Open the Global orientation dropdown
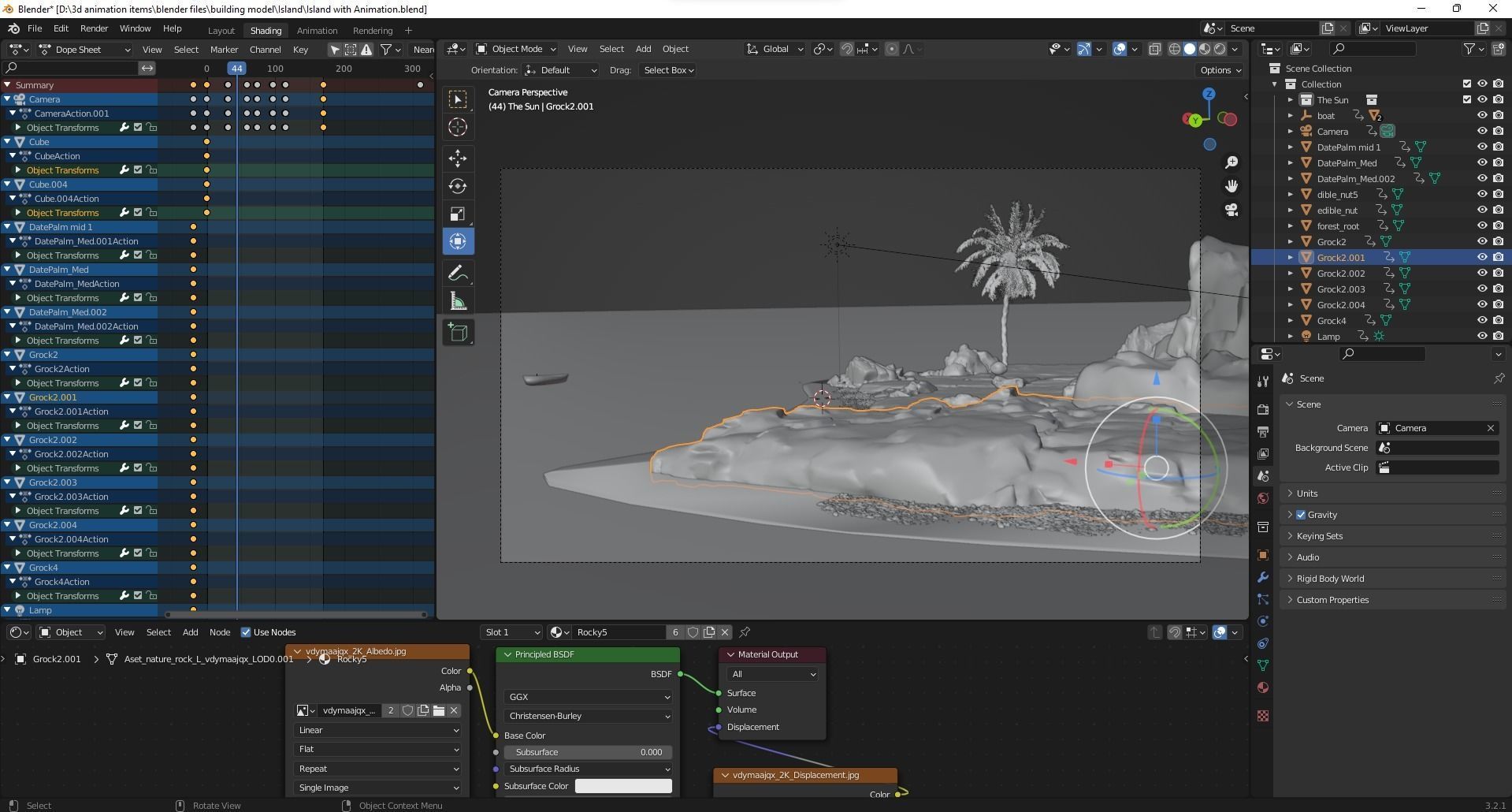This screenshot has height=812, width=1512. pyautogui.click(x=775, y=49)
